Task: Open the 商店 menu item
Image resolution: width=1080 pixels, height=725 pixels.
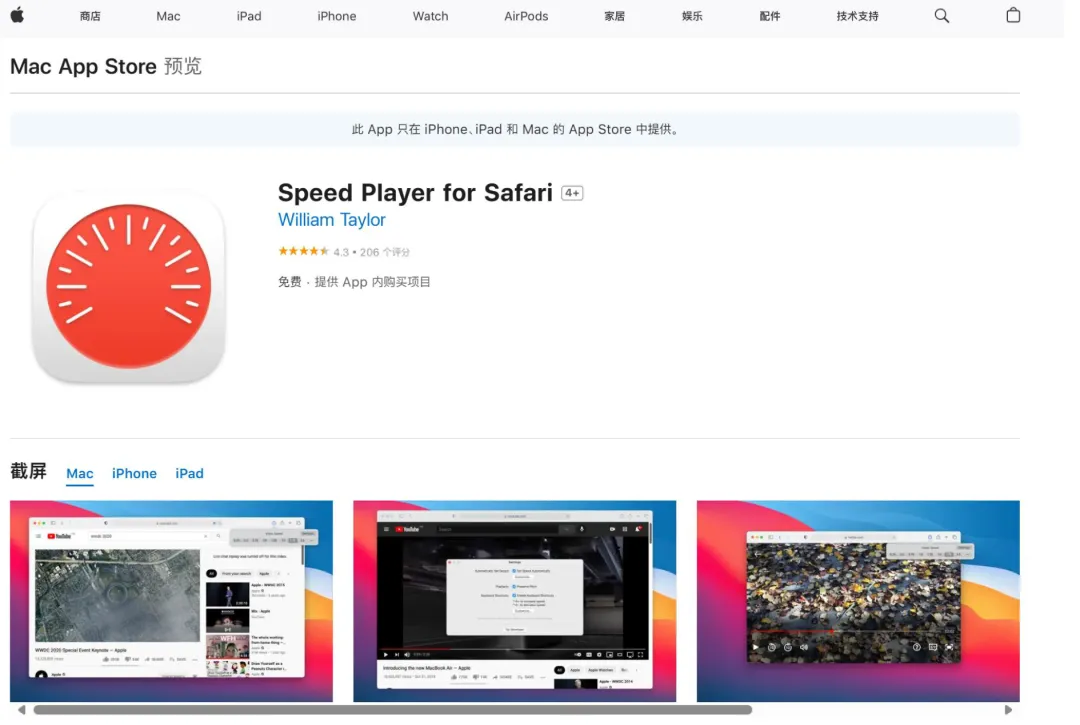Action: pyautogui.click(x=90, y=16)
